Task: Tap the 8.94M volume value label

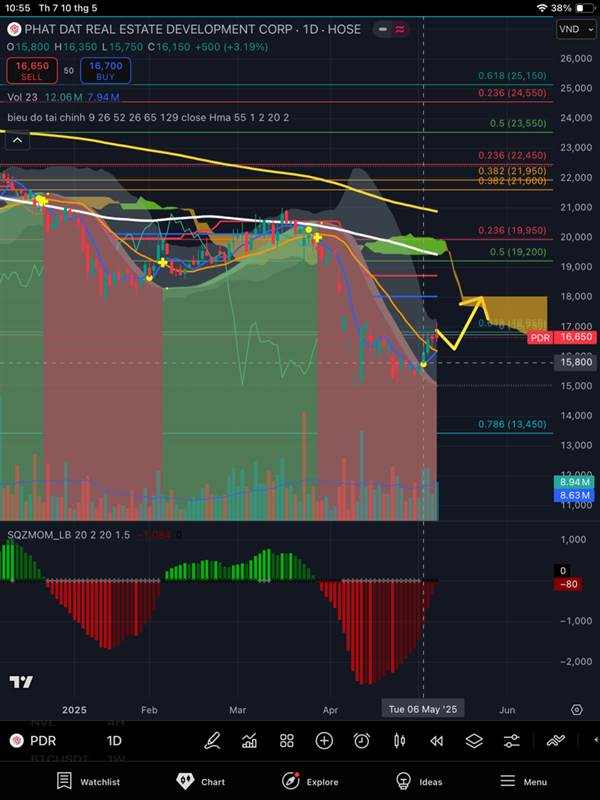Action: tap(574, 482)
